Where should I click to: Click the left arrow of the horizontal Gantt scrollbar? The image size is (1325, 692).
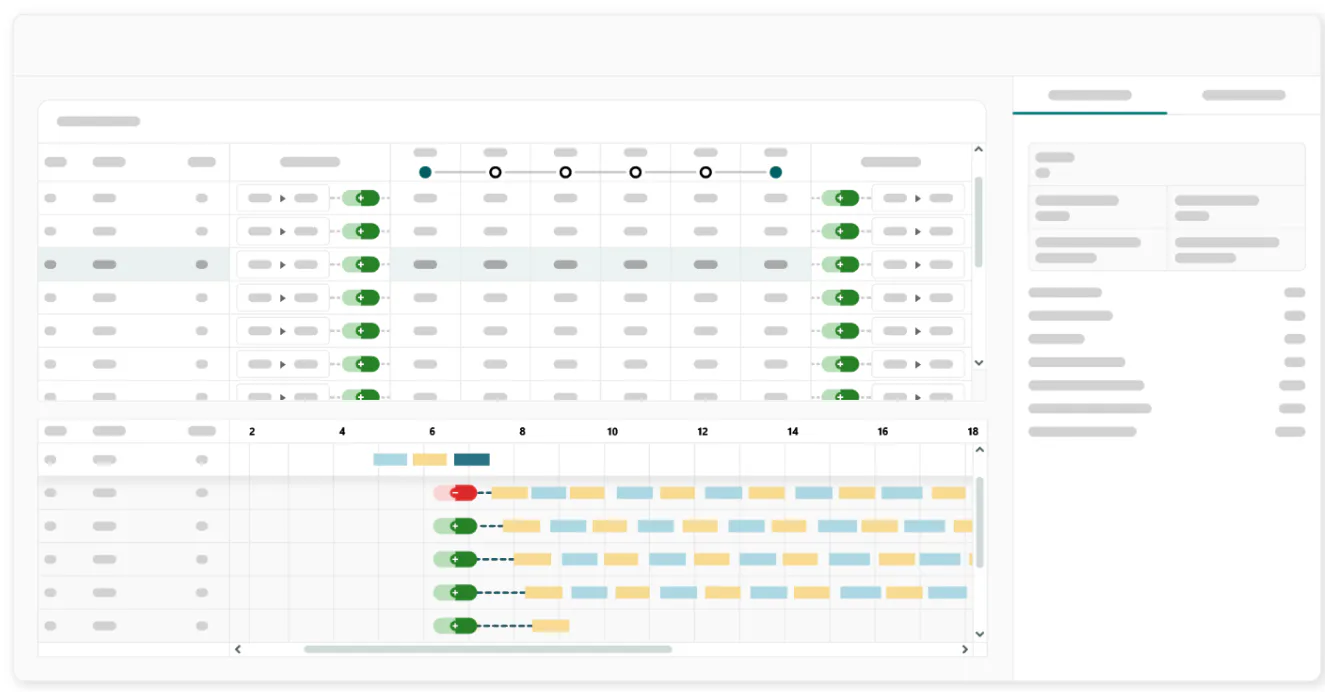[238, 649]
